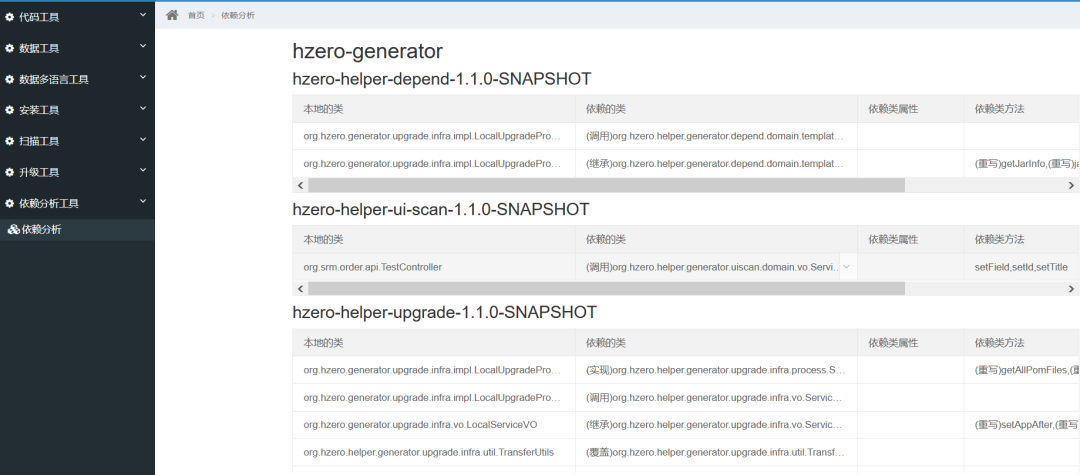The height and width of the screenshot is (475, 1080).
Task: Click the cubes icon beside 依赖分析
Action: [13, 230]
